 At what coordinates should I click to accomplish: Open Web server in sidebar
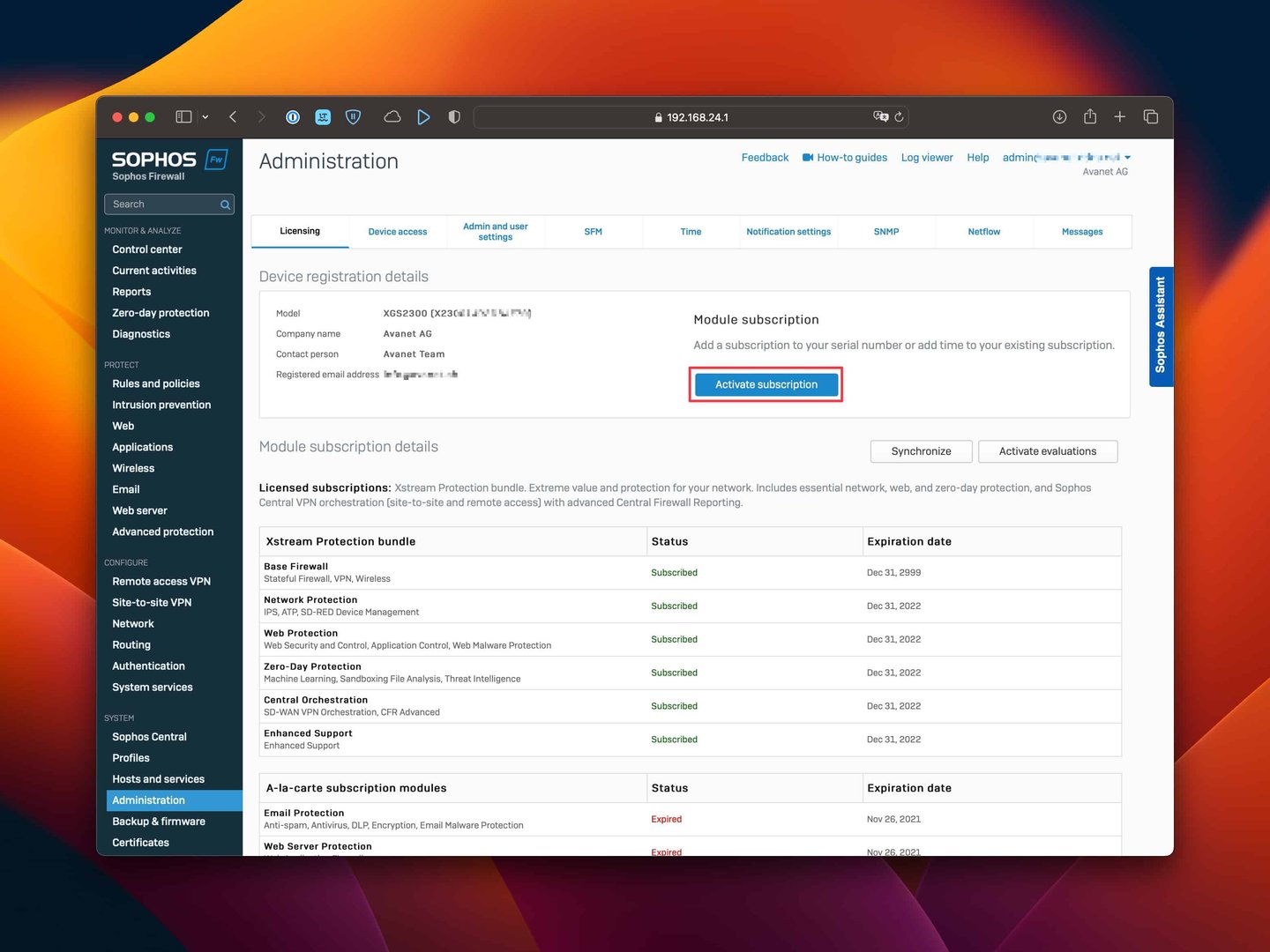click(x=139, y=510)
